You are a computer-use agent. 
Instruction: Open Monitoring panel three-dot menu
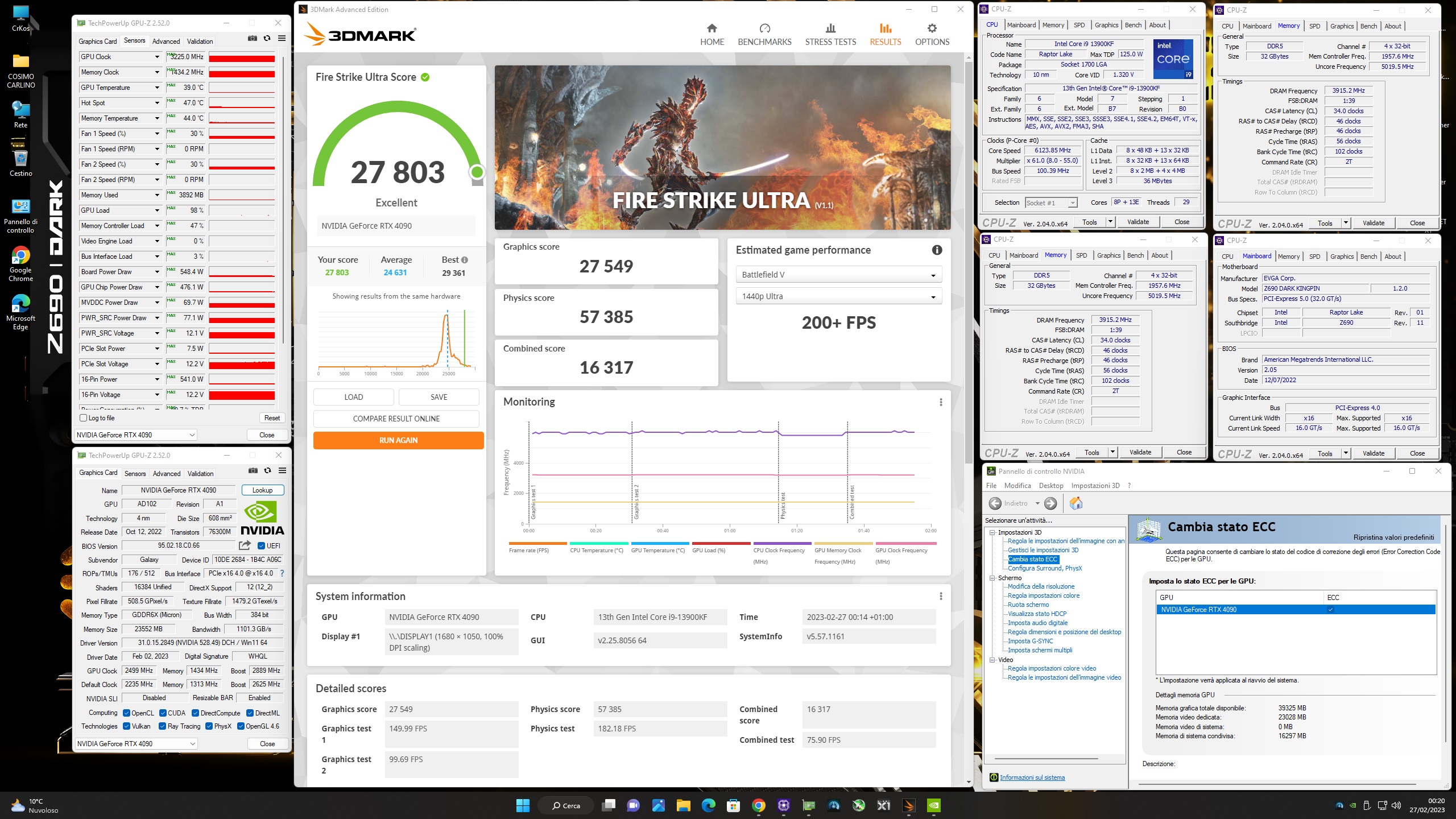coord(941,402)
